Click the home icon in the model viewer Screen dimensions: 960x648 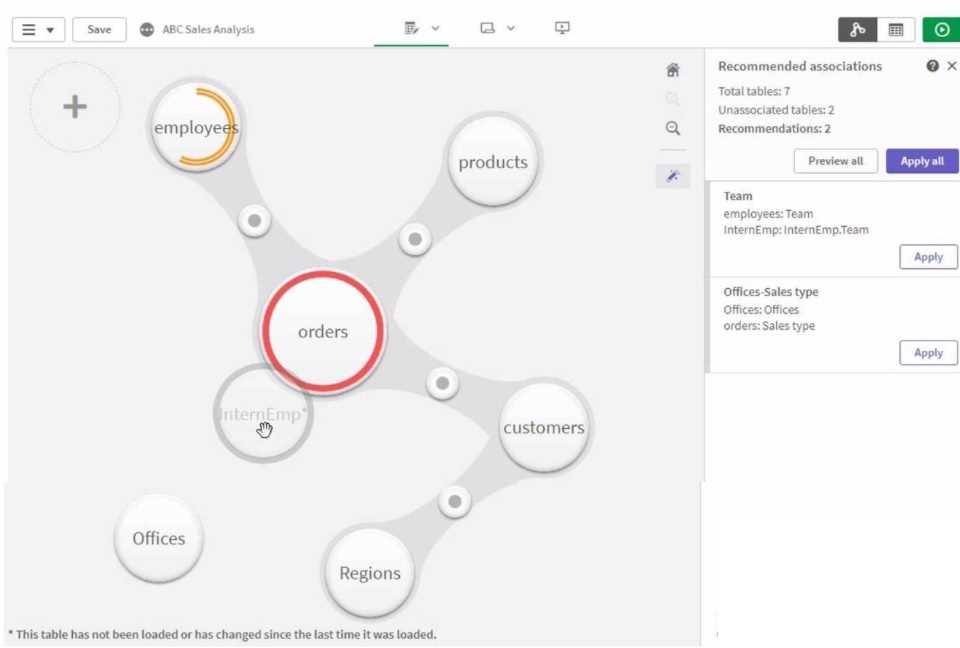click(x=672, y=69)
